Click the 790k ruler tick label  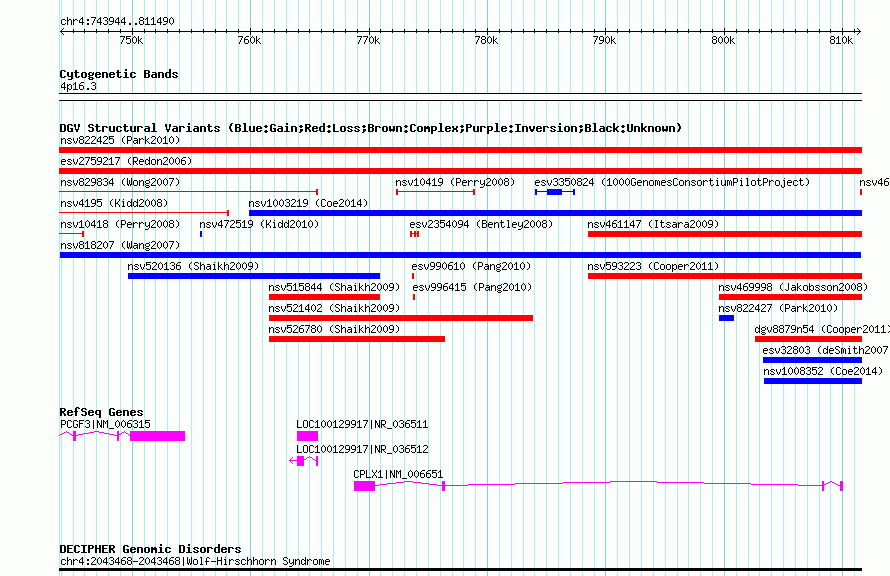point(604,40)
